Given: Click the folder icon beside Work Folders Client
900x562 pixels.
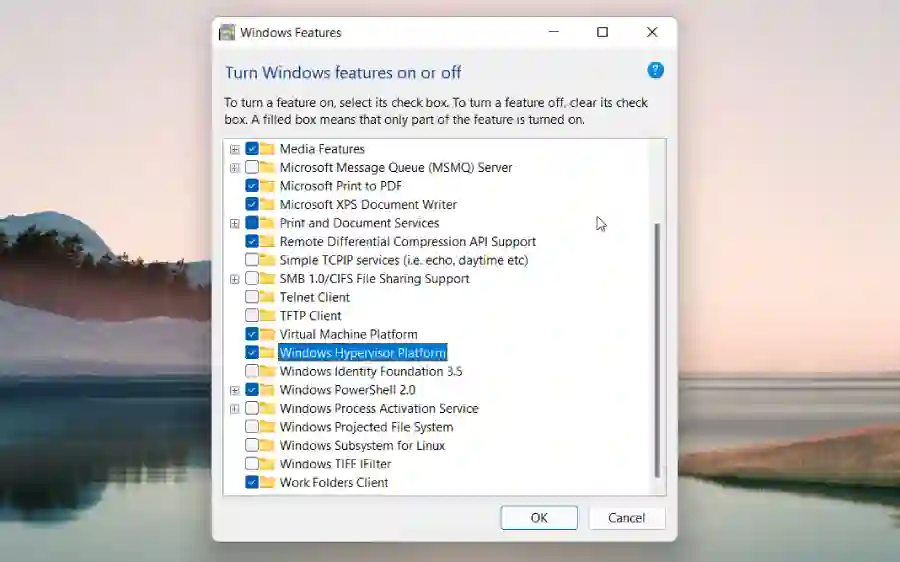Looking at the screenshot, I should pos(267,482).
